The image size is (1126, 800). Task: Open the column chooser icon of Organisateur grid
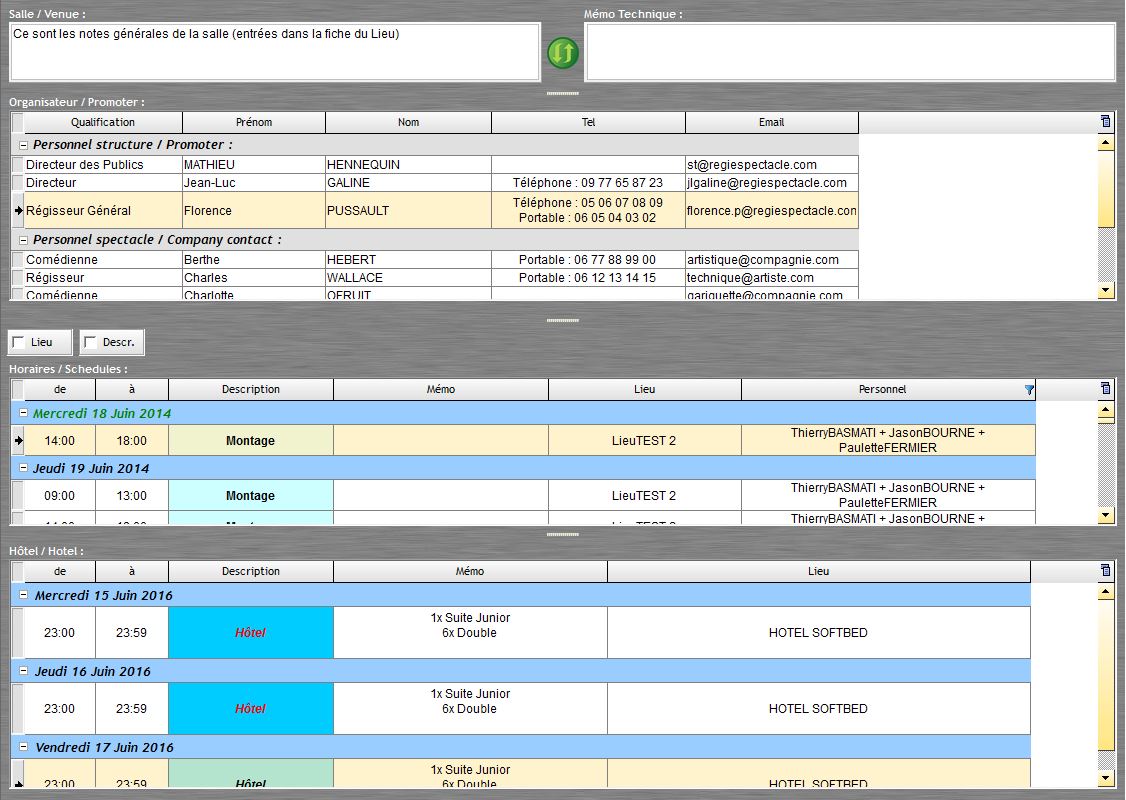point(1105,122)
